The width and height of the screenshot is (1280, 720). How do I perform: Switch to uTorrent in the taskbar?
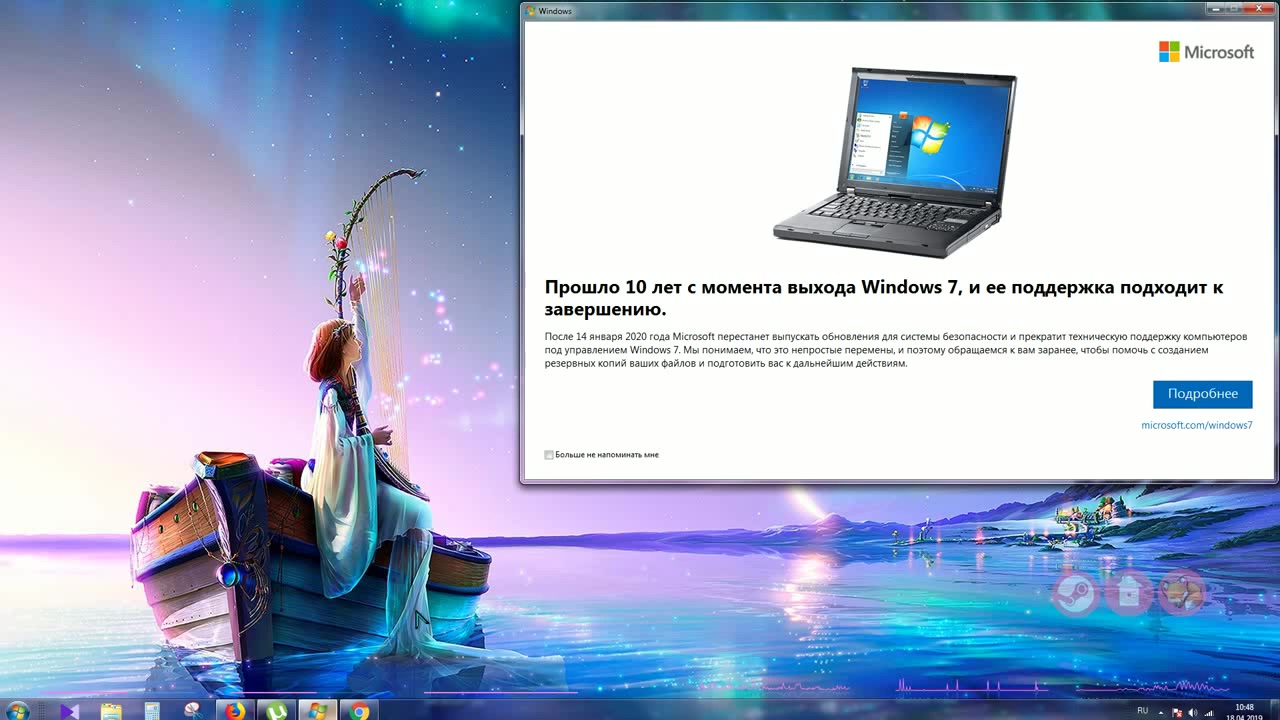point(276,711)
